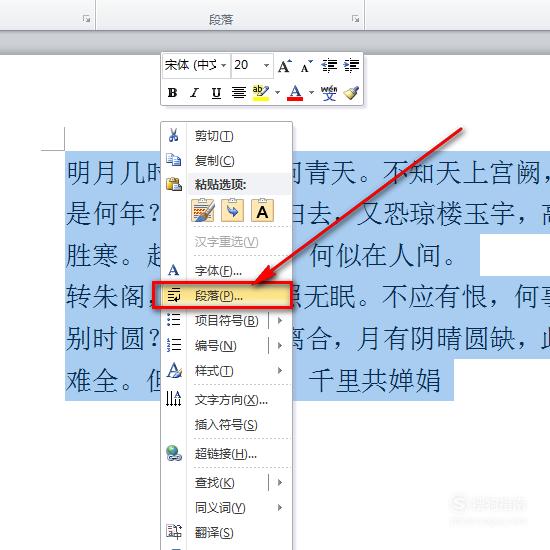Click the numbered list icon
Image resolution: width=550 pixels, height=550 pixels.
click(x=174, y=345)
